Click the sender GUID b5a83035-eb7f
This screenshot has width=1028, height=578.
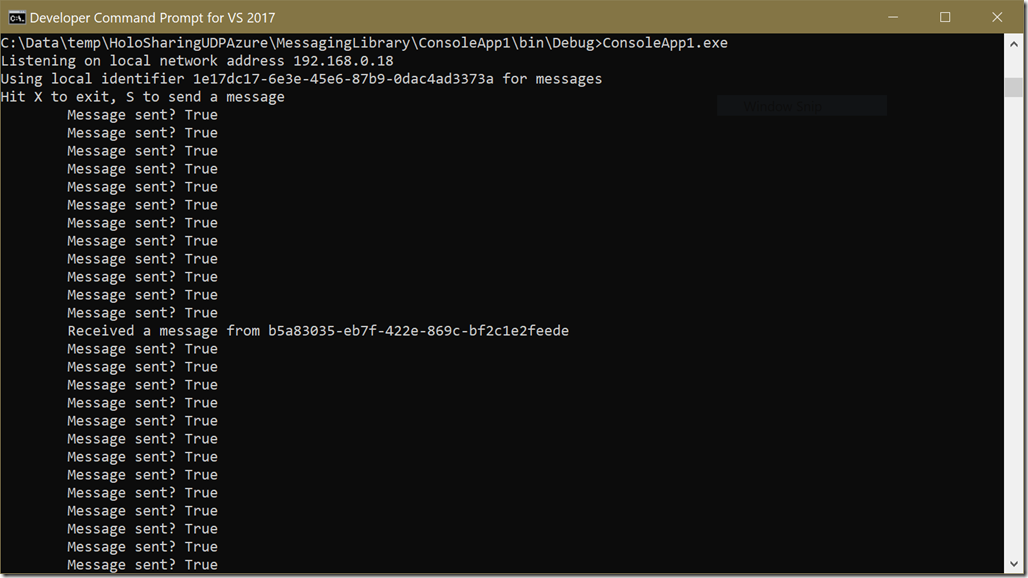[x=418, y=331]
